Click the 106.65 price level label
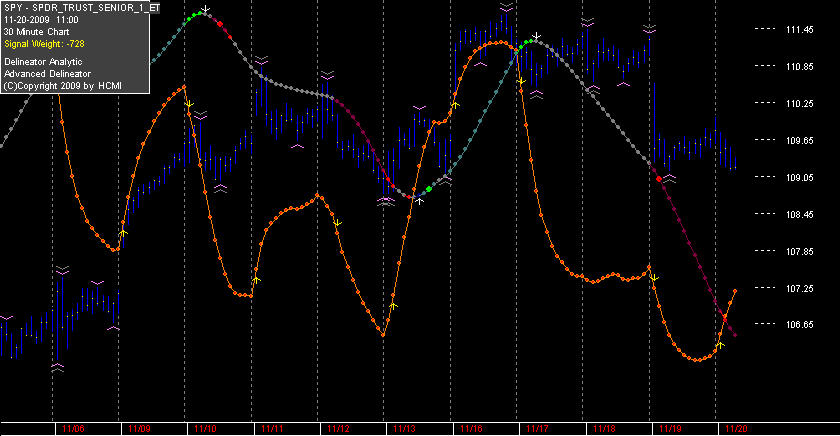840x436 pixels. pos(799,325)
